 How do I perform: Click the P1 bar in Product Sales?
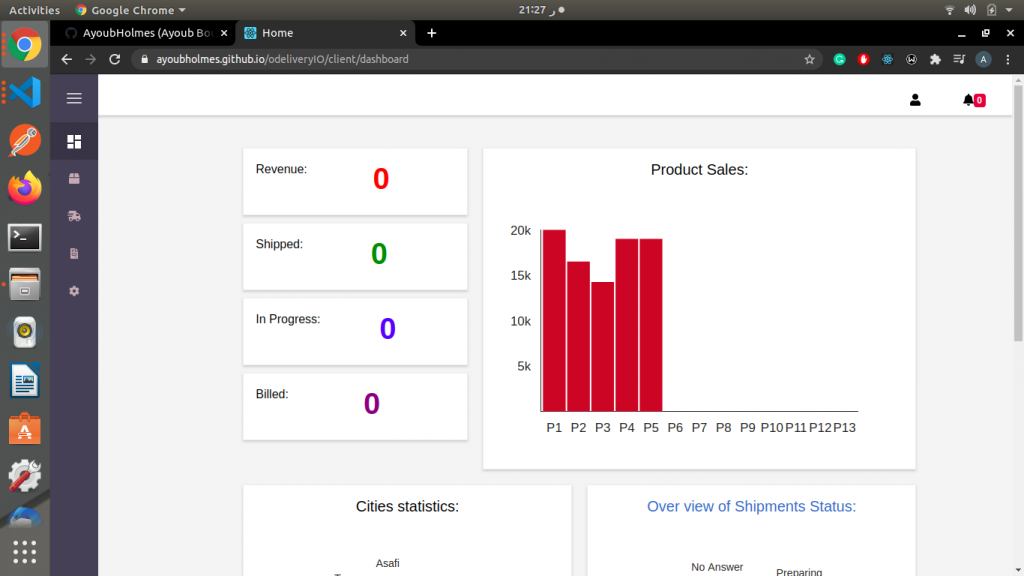[554, 321]
